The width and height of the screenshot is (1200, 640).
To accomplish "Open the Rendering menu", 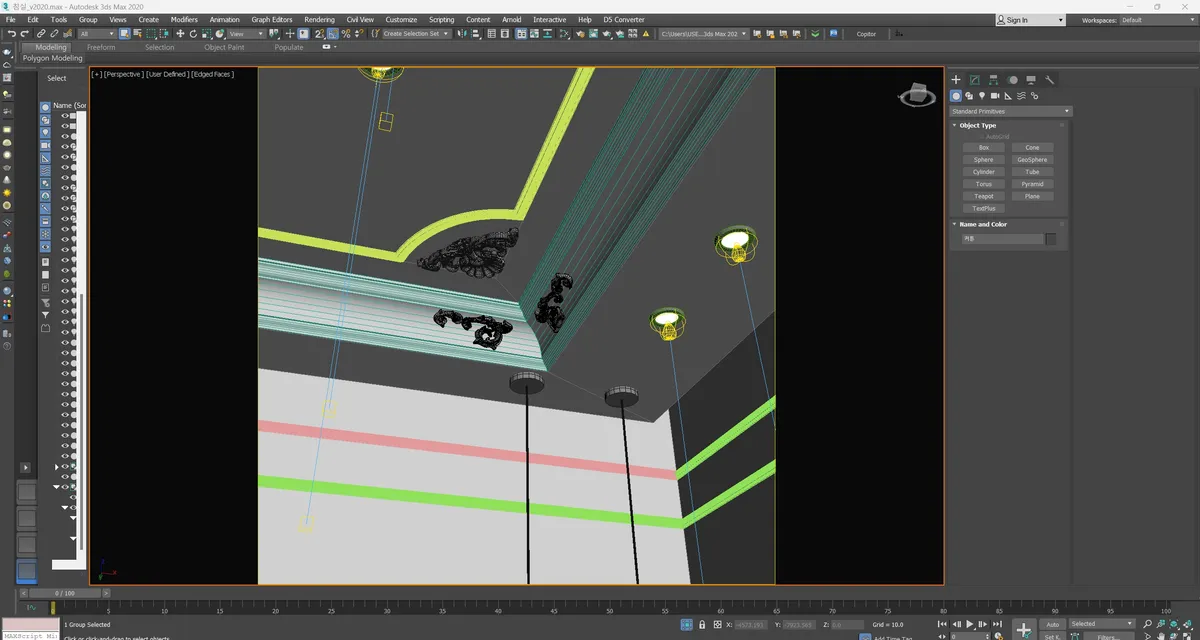I will pyautogui.click(x=319, y=20).
